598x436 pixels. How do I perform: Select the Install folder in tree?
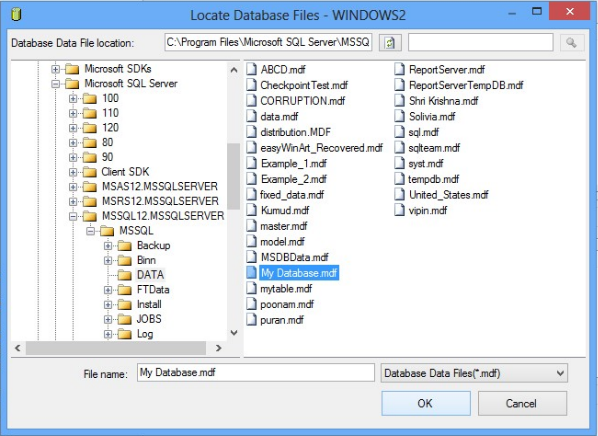click(149, 304)
